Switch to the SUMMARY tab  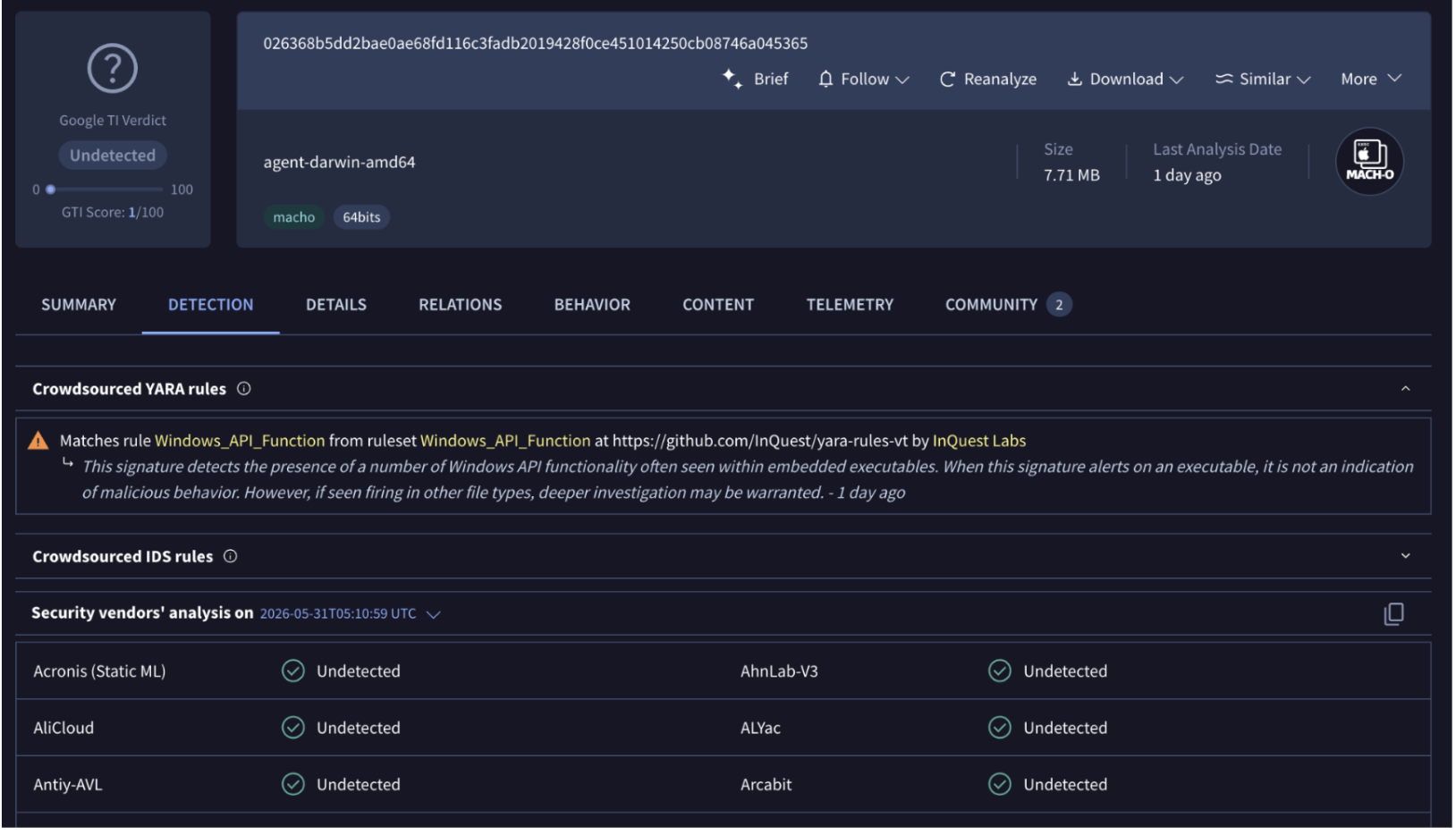(79, 305)
